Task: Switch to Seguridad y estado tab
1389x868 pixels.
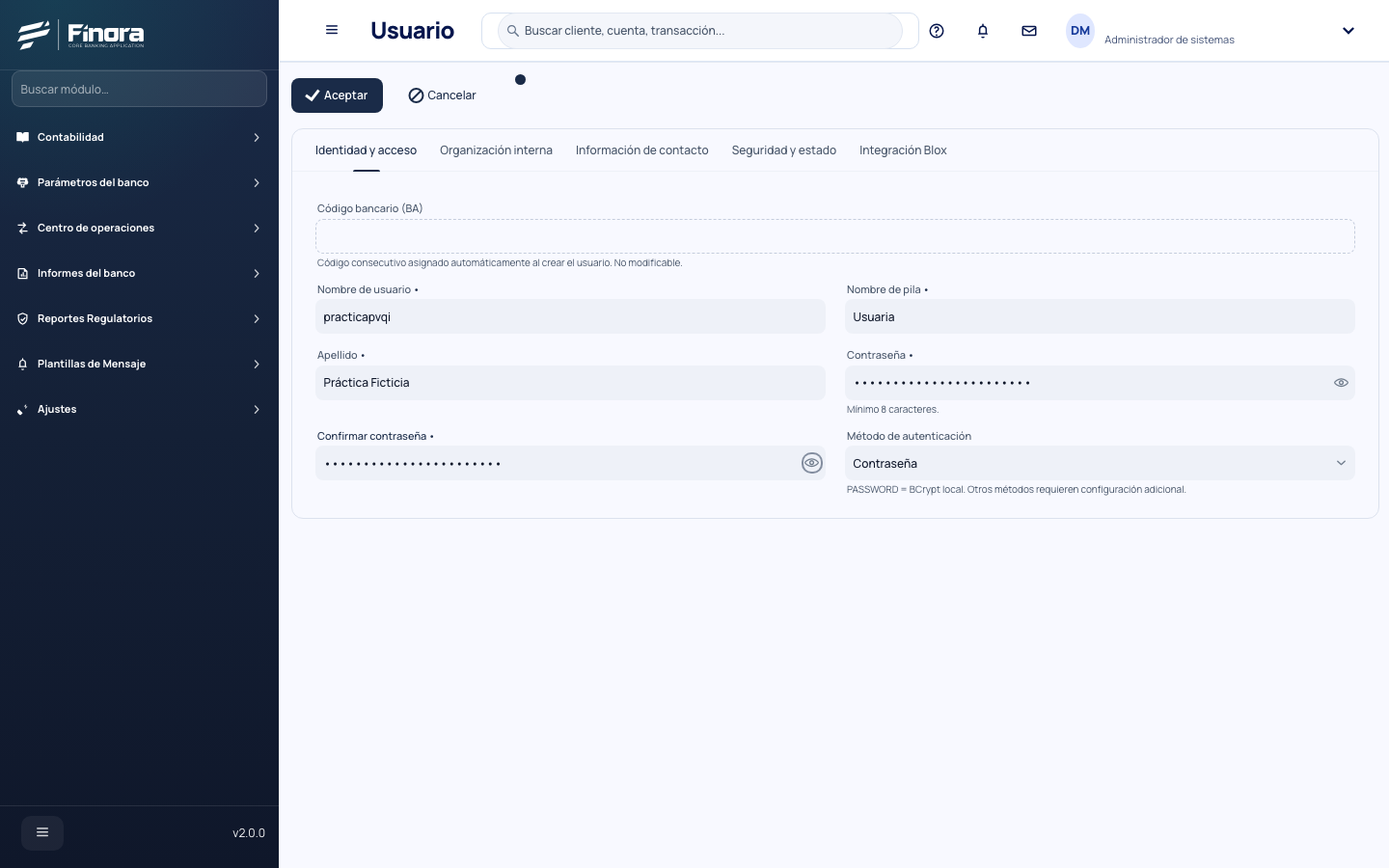Action: tap(783, 150)
